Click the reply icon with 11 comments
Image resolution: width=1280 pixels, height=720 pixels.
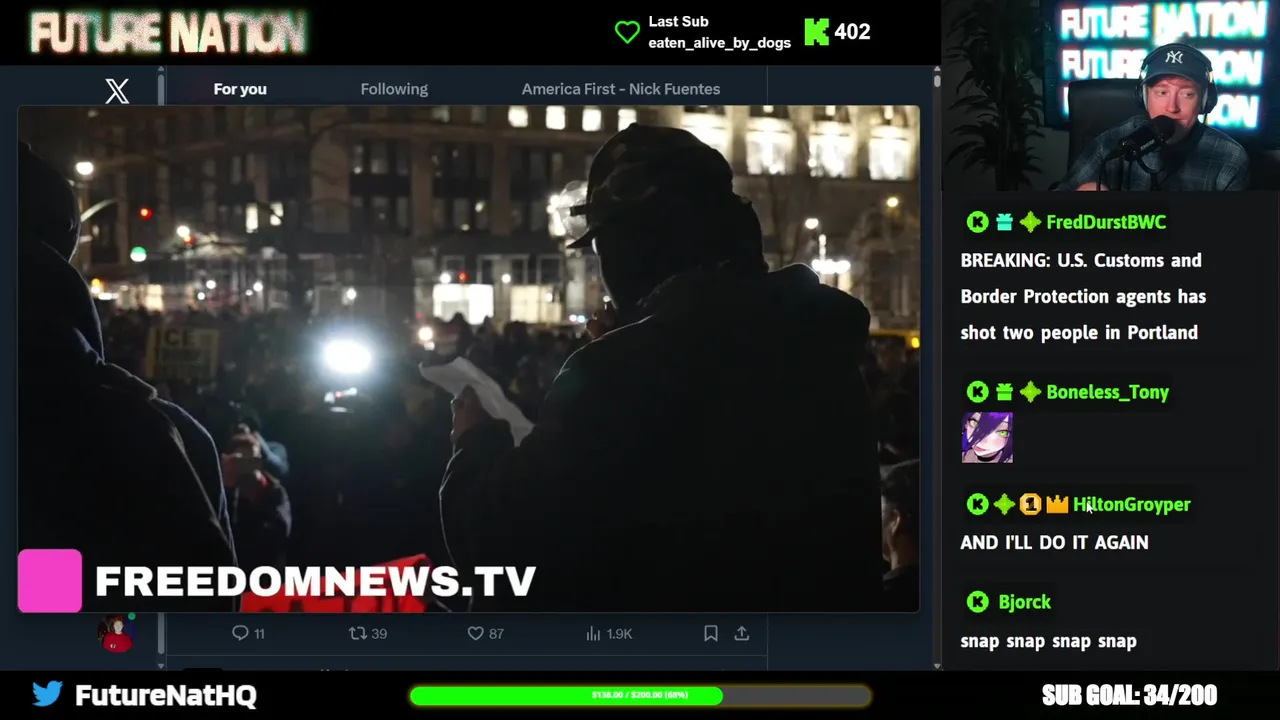point(240,633)
